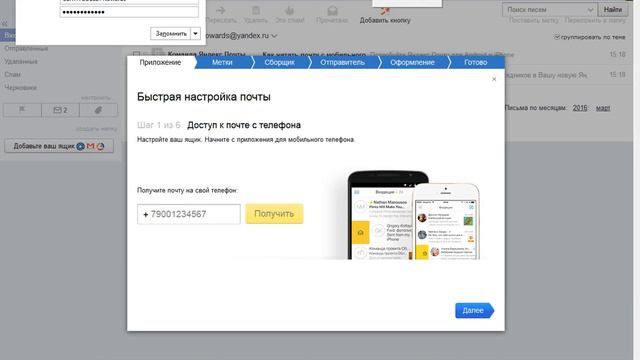Tick the checkbox of first message row
This screenshot has width=640, height=360.
pyautogui.click(x=136, y=54)
